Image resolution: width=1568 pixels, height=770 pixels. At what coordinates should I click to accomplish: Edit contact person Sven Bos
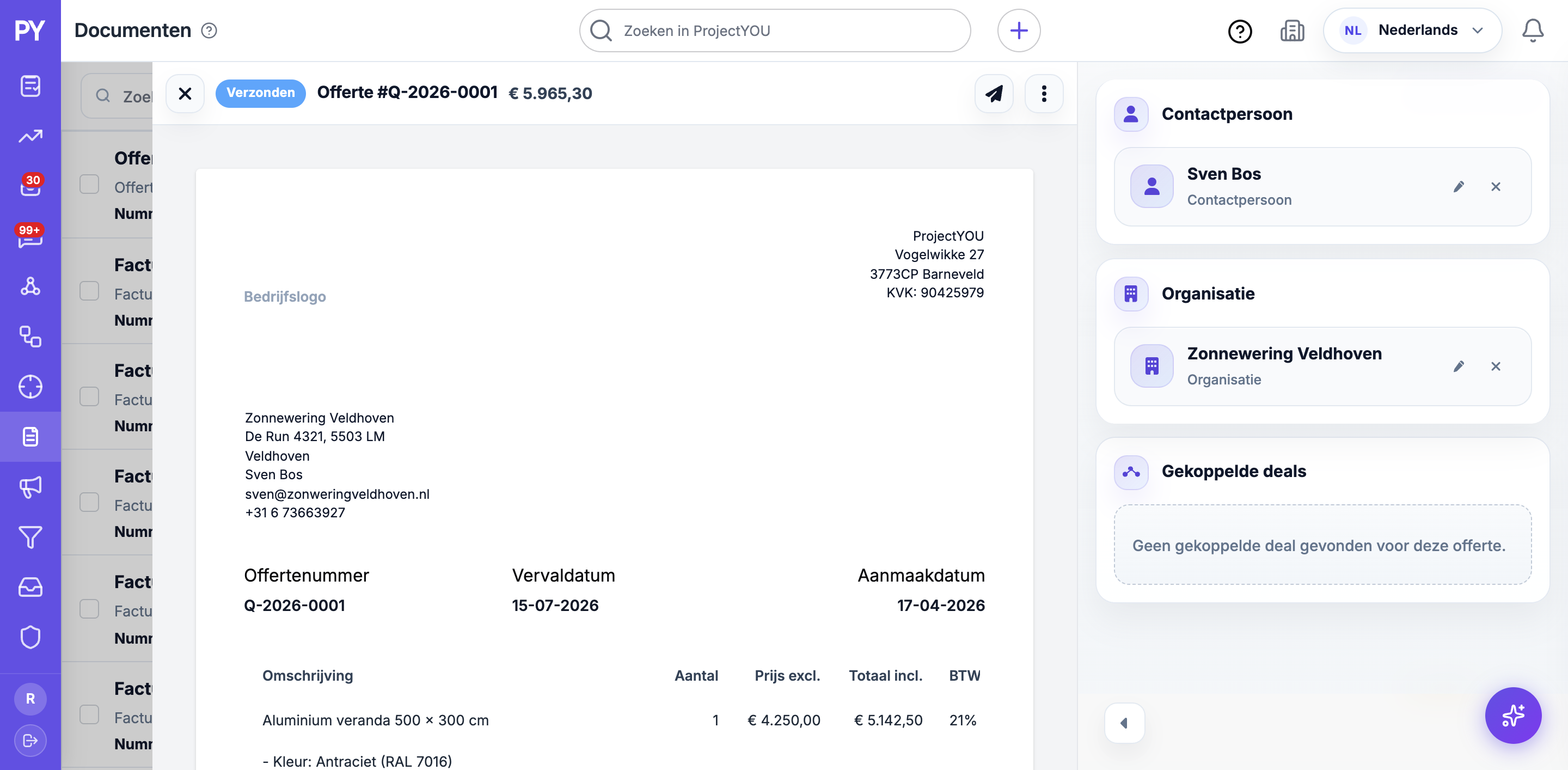point(1459,186)
